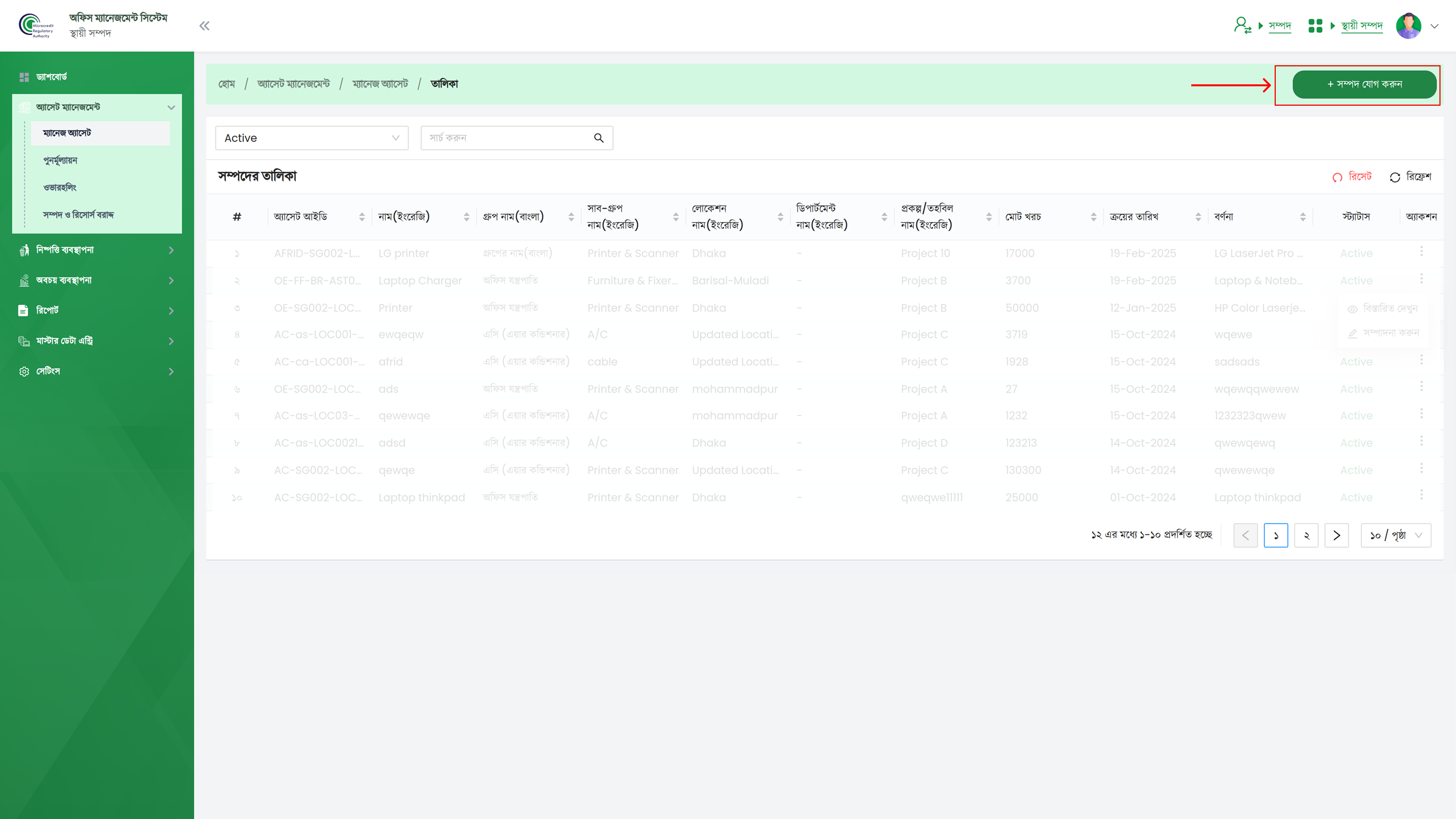1456x819 pixels.
Task: Sort by ক্রয়ের তারিখ column arrows
Action: point(1198,217)
